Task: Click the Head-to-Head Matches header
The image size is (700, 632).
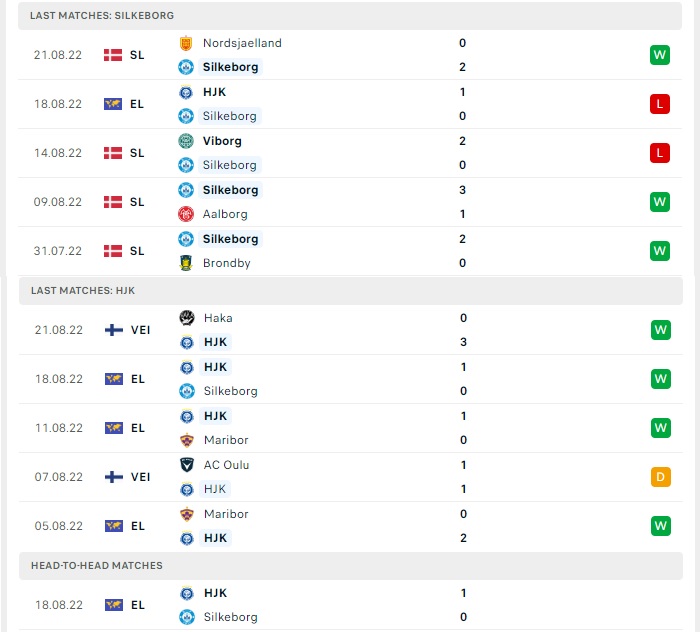Action: pyautogui.click(x=96, y=565)
